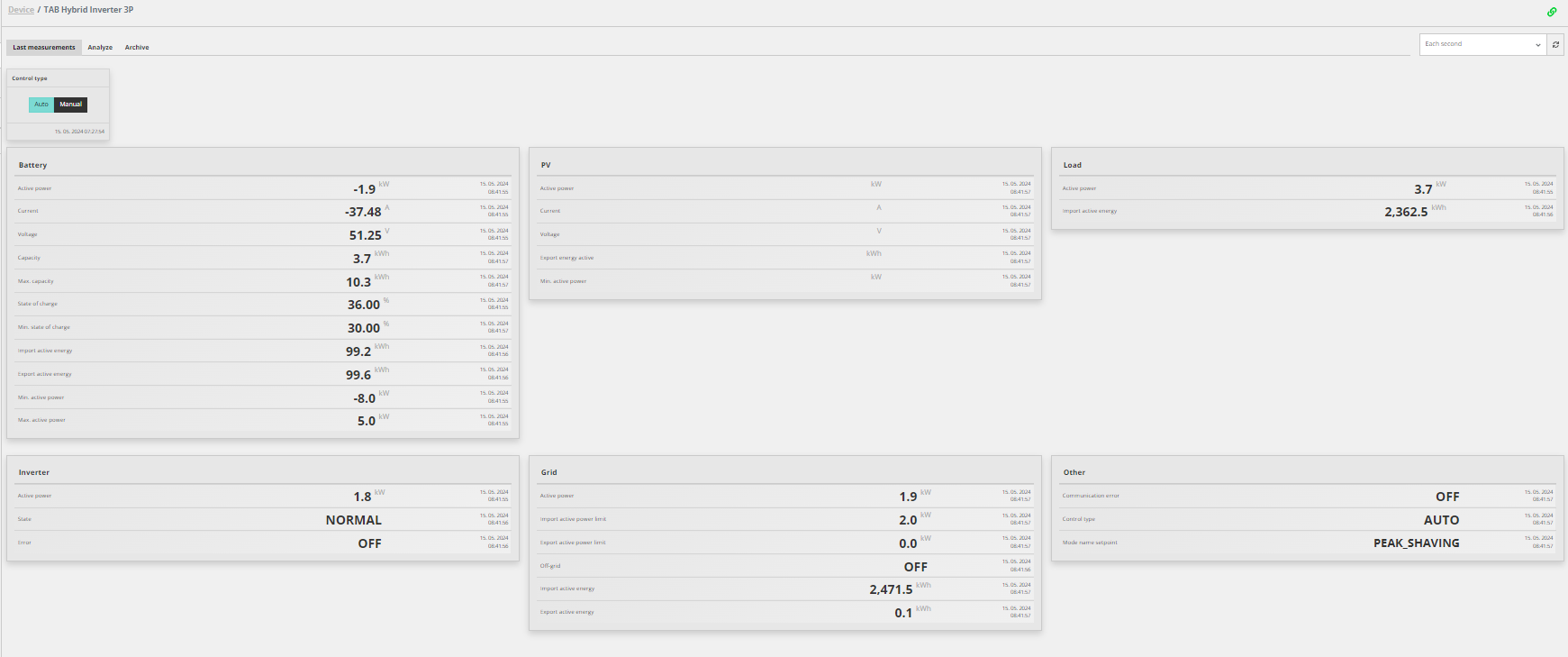Screen dimensions: 1568x657
Task: Click the refresh icon beside interval selector
Action: coord(1555,44)
